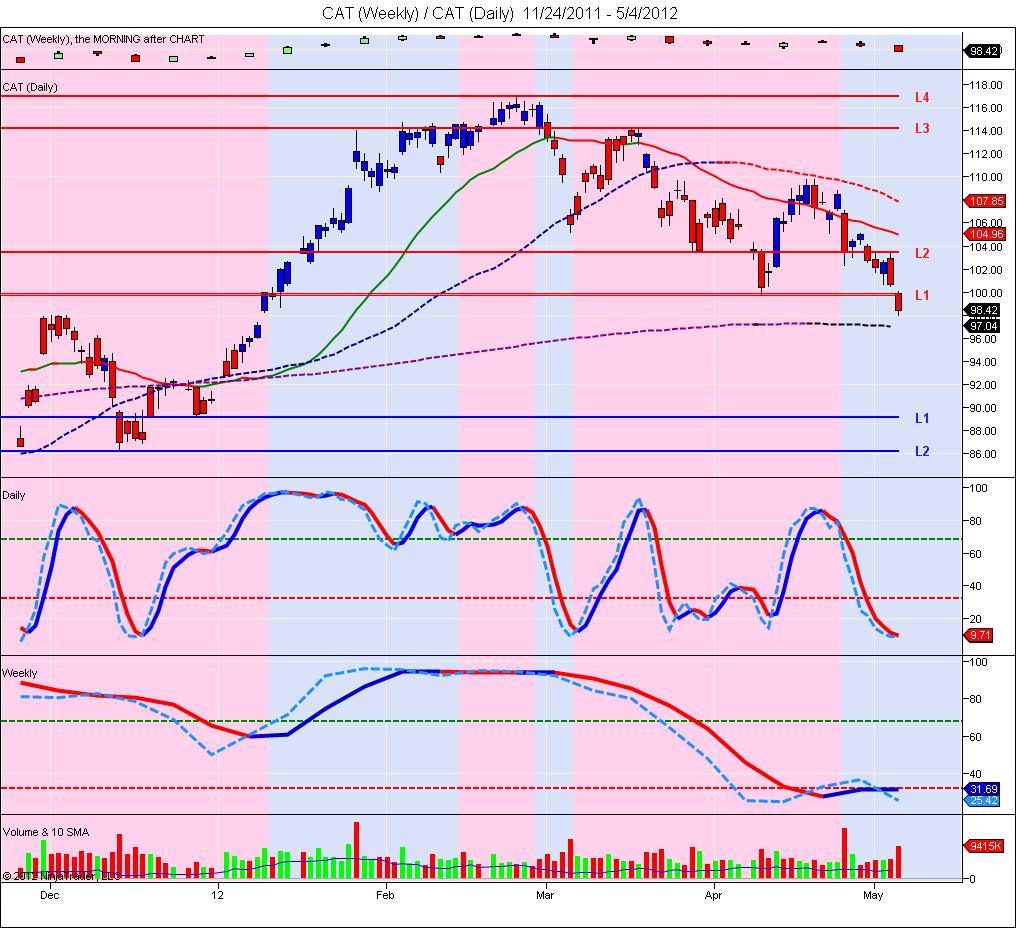Click the 97.04 black price marker
1016x928 pixels.
coord(984,326)
